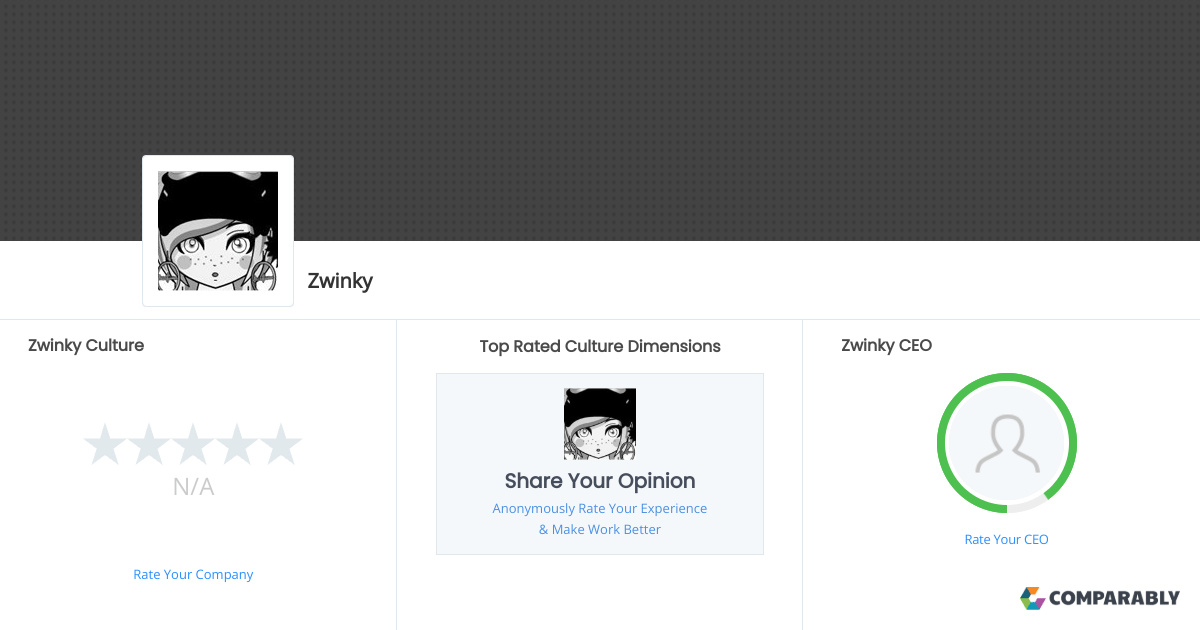Open Anonymously Rate Your Experience link
This screenshot has height=630, width=1200.
pyautogui.click(x=600, y=509)
